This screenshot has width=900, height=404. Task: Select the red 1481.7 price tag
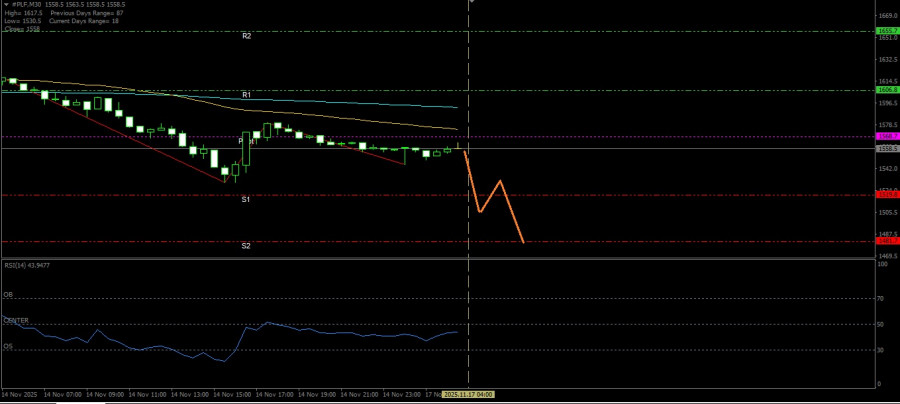pos(886,241)
